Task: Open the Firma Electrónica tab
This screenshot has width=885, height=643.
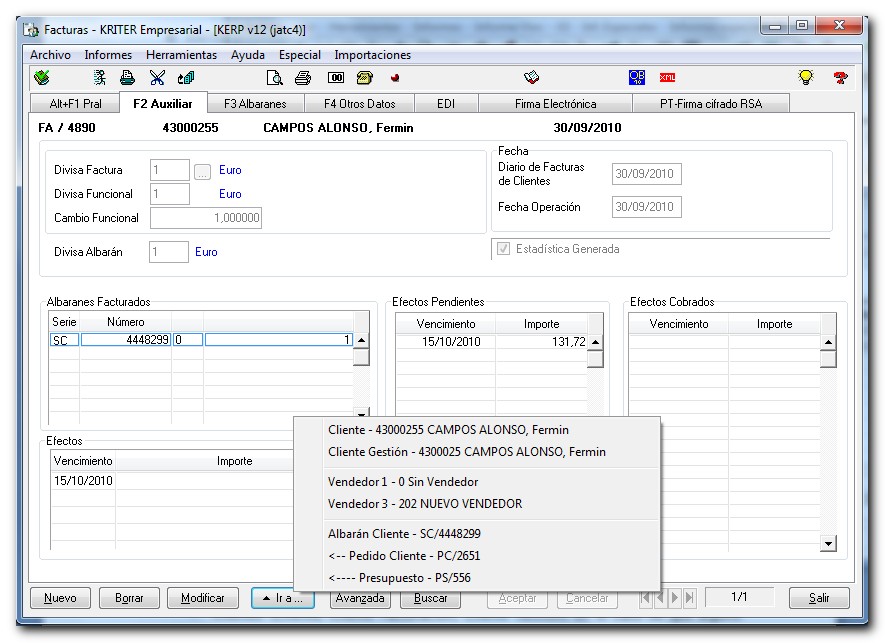Action: pyautogui.click(x=555, y=104)
